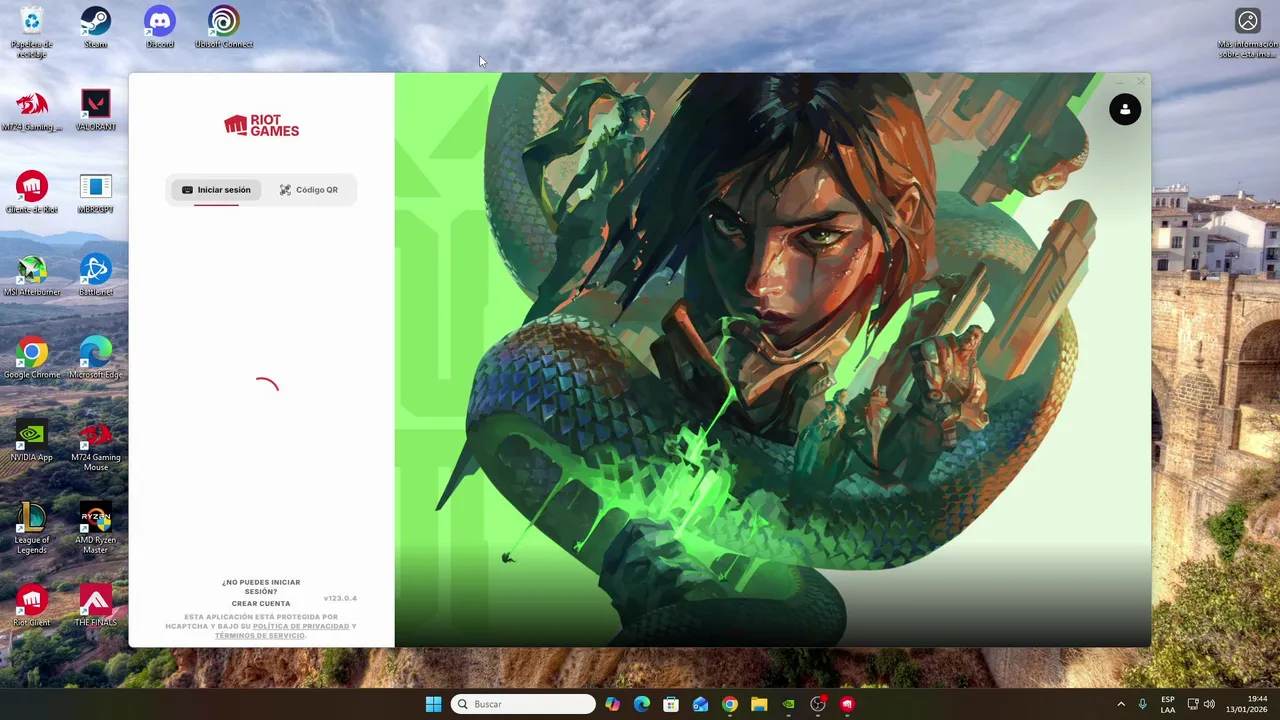
Task: Select the Microsoft Edge desktop shortcut
Action: click(95, 358)
